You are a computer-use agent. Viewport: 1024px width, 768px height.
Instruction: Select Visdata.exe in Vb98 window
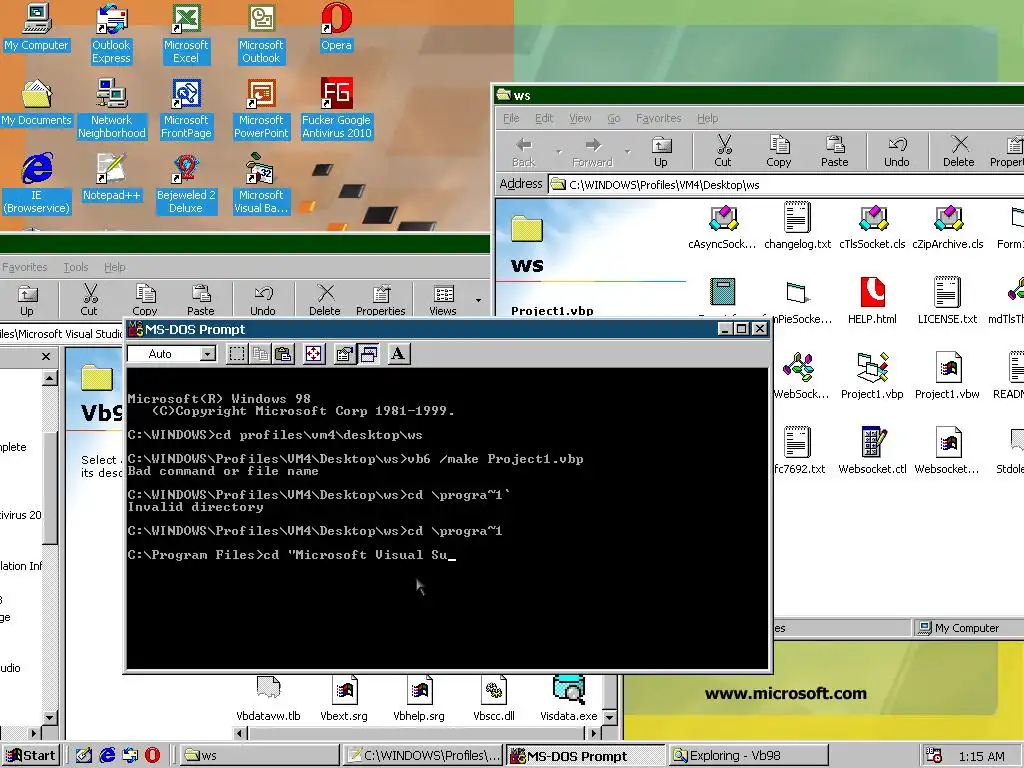point(569,699)
